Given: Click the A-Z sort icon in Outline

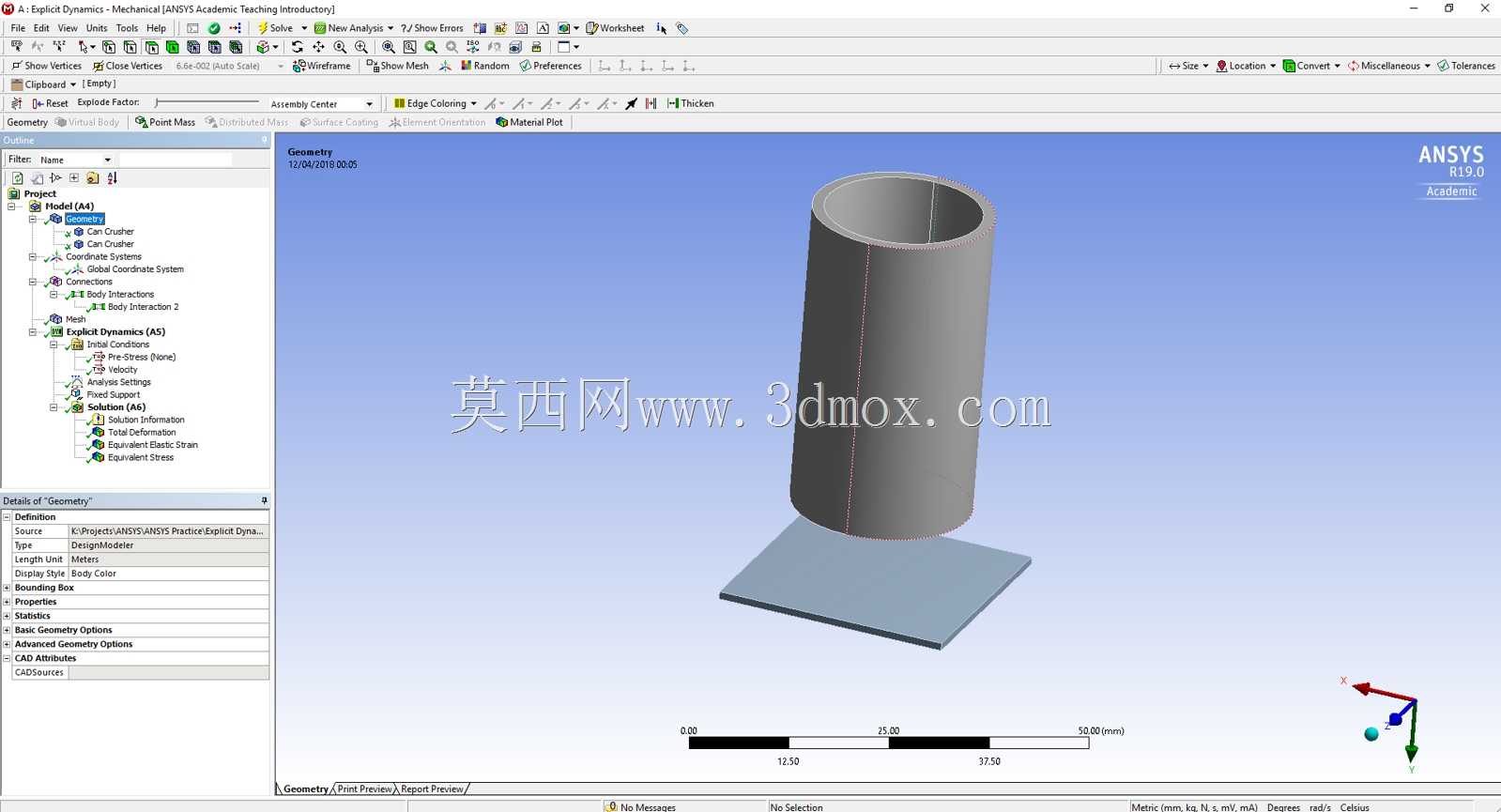Looking at the screenshot, I should [112, 177].
